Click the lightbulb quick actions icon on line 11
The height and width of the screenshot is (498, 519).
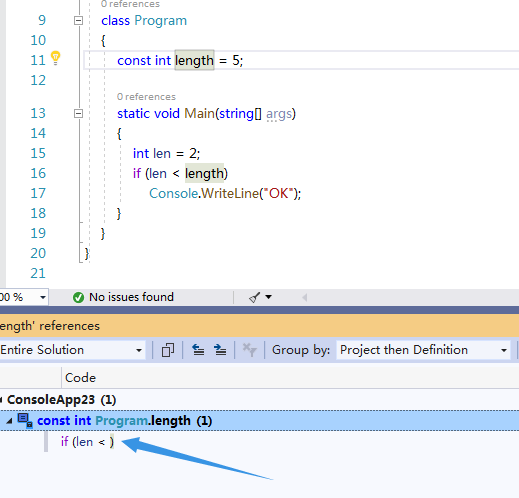coord(55,58)
